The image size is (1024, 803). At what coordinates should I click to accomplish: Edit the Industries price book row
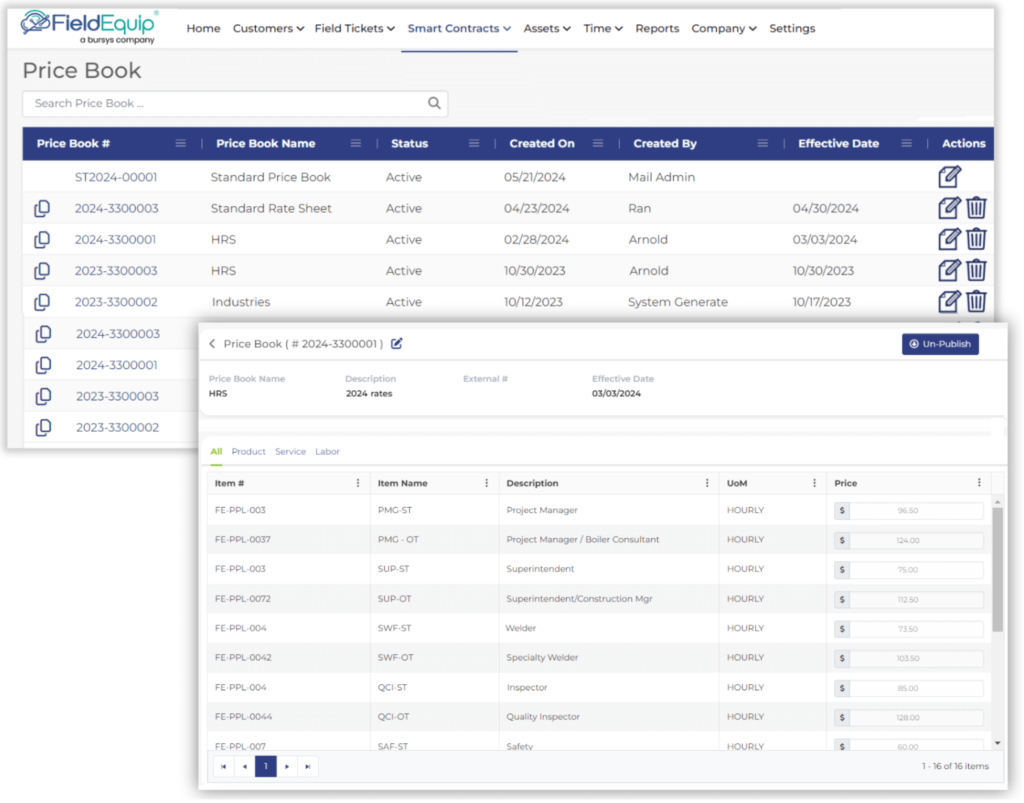[948, 301]
